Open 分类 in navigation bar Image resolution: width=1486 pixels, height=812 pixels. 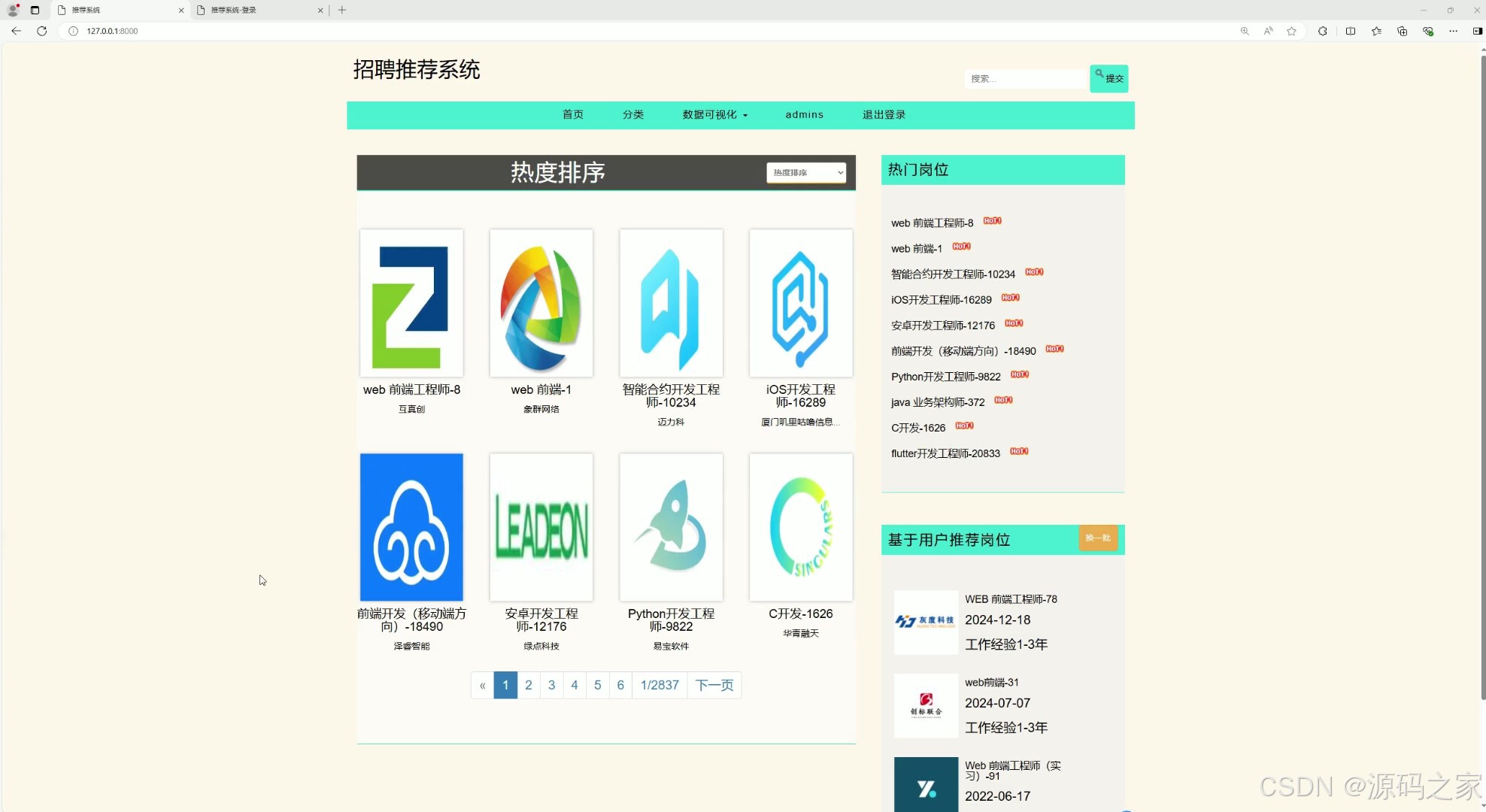click(x=633, y=114)
